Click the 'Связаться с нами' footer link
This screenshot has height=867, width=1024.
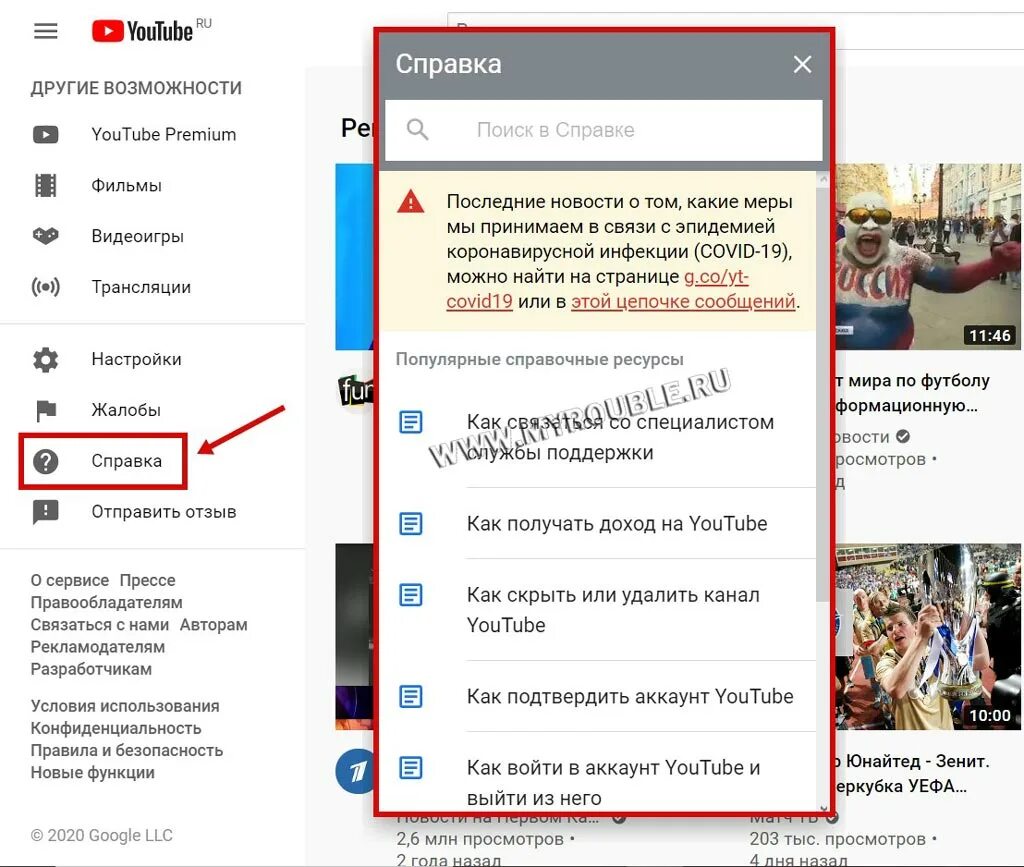(x=100, y=625)
